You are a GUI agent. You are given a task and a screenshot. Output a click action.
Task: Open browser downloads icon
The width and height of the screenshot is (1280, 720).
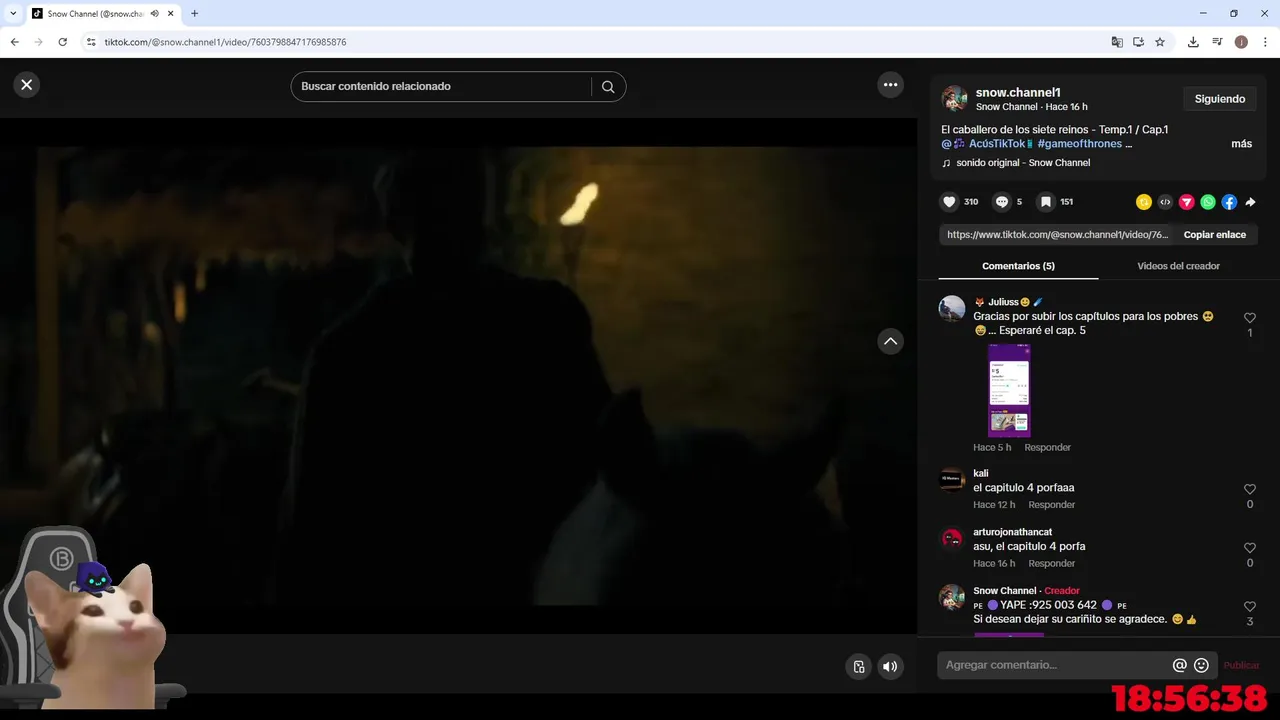tap(1193, 42)
